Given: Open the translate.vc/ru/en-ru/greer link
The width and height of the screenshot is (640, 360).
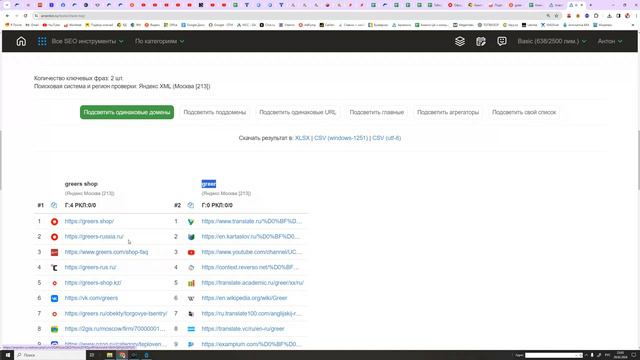Looking at the screenshot, I should [243, 329].
